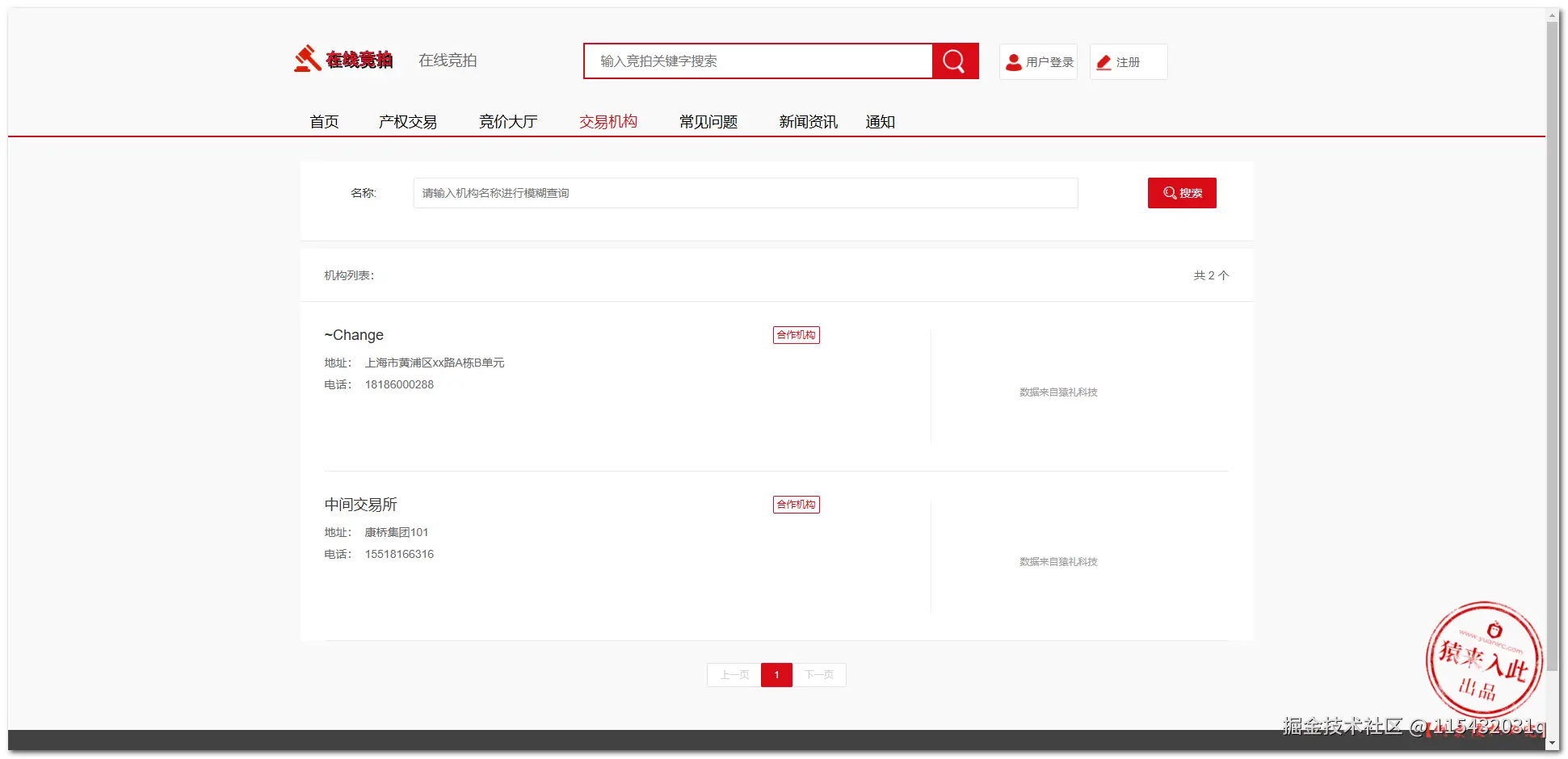Click the red 搜索 button
1568x759 pixels.
coord(1182,193)
